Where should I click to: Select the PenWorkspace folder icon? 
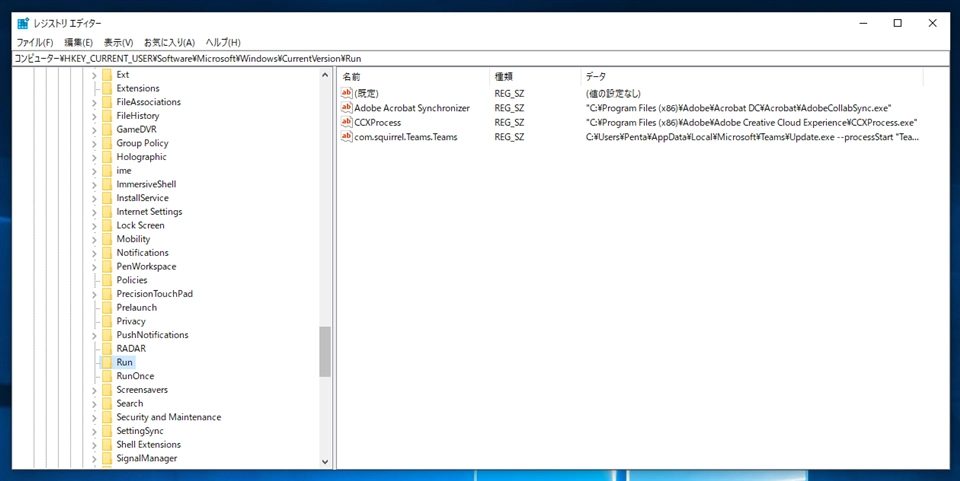point(107,267)
